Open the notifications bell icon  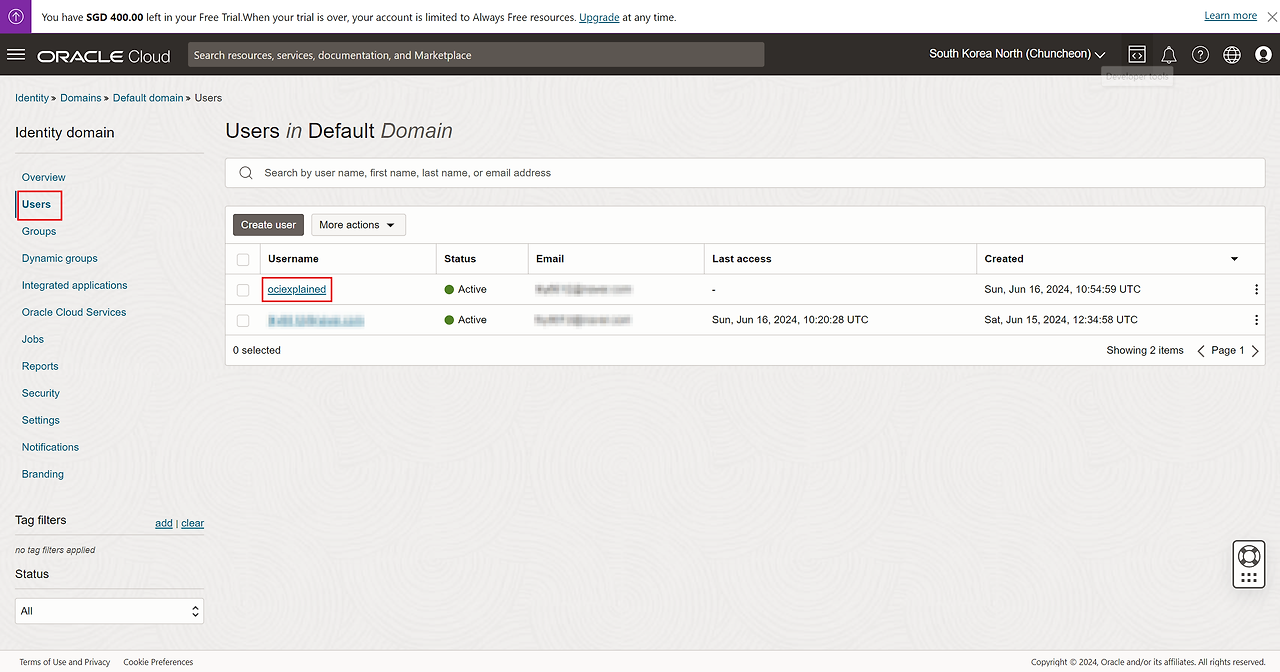(x=1168, y=55)
